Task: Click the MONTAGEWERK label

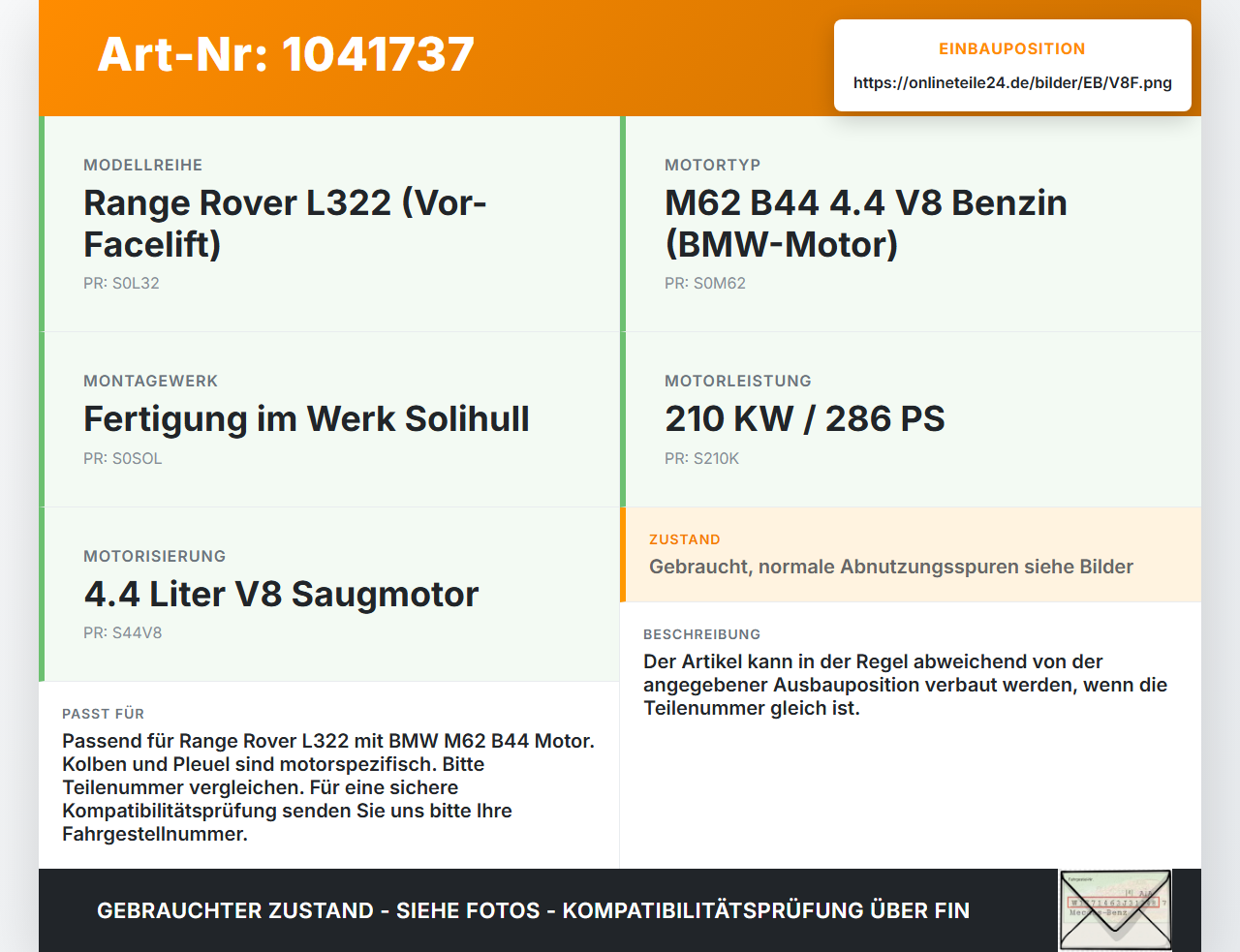Action: [151, 381]
